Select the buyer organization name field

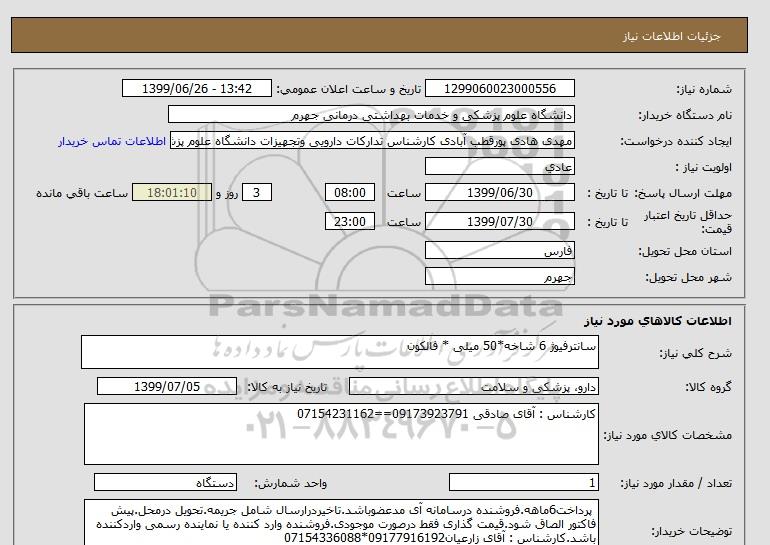point(371,114)
